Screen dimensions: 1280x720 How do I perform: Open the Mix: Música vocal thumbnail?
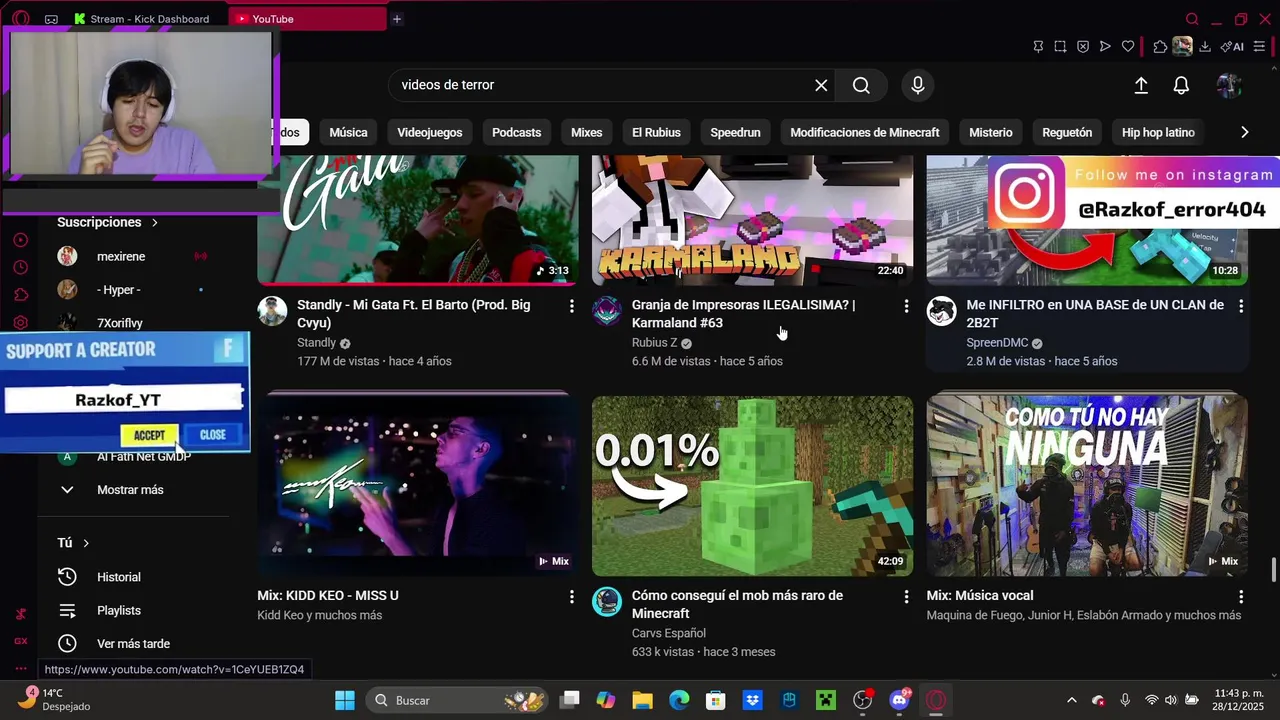(1087, 486)
